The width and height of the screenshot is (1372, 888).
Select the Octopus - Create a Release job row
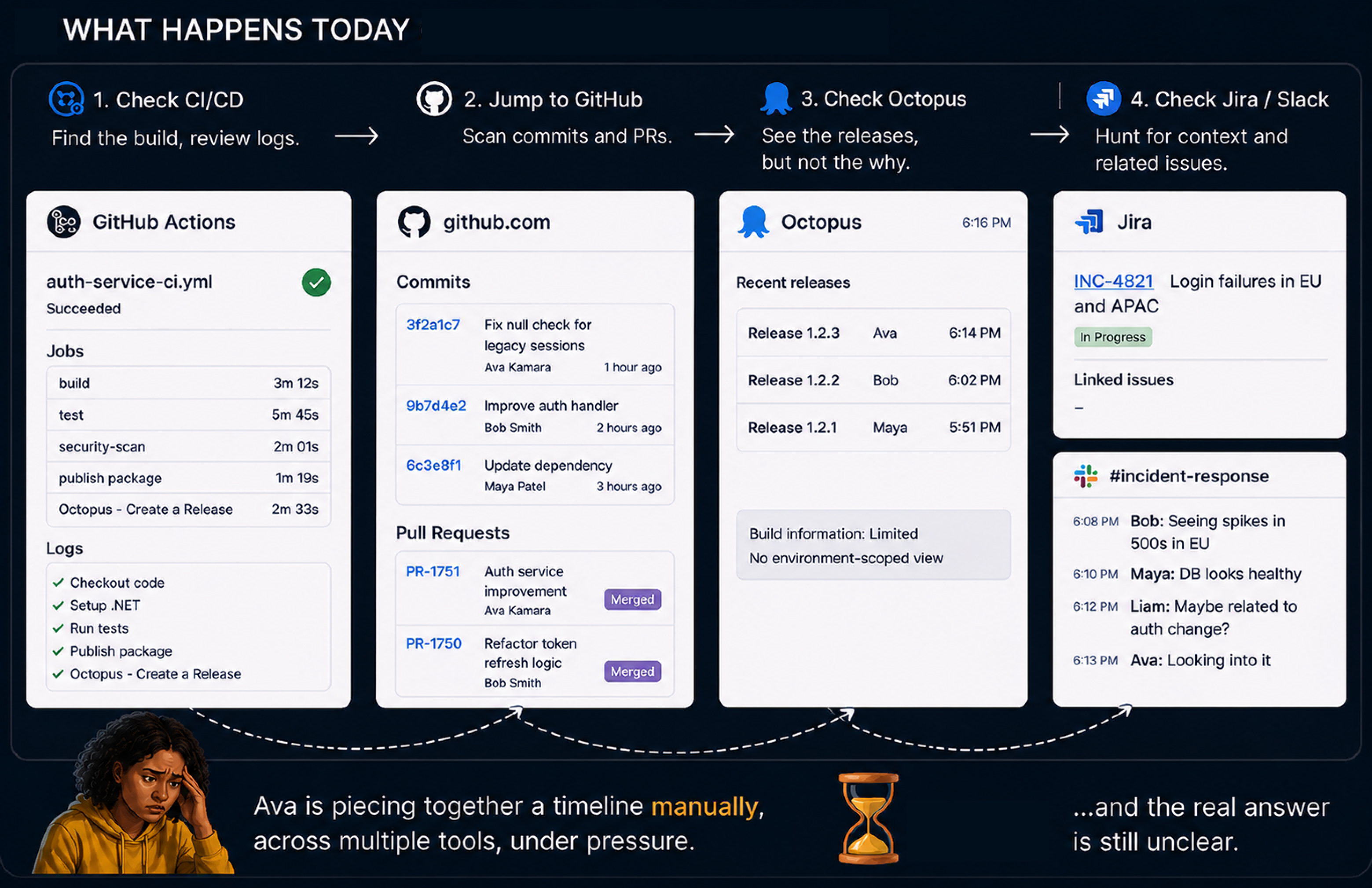[188, 510]
